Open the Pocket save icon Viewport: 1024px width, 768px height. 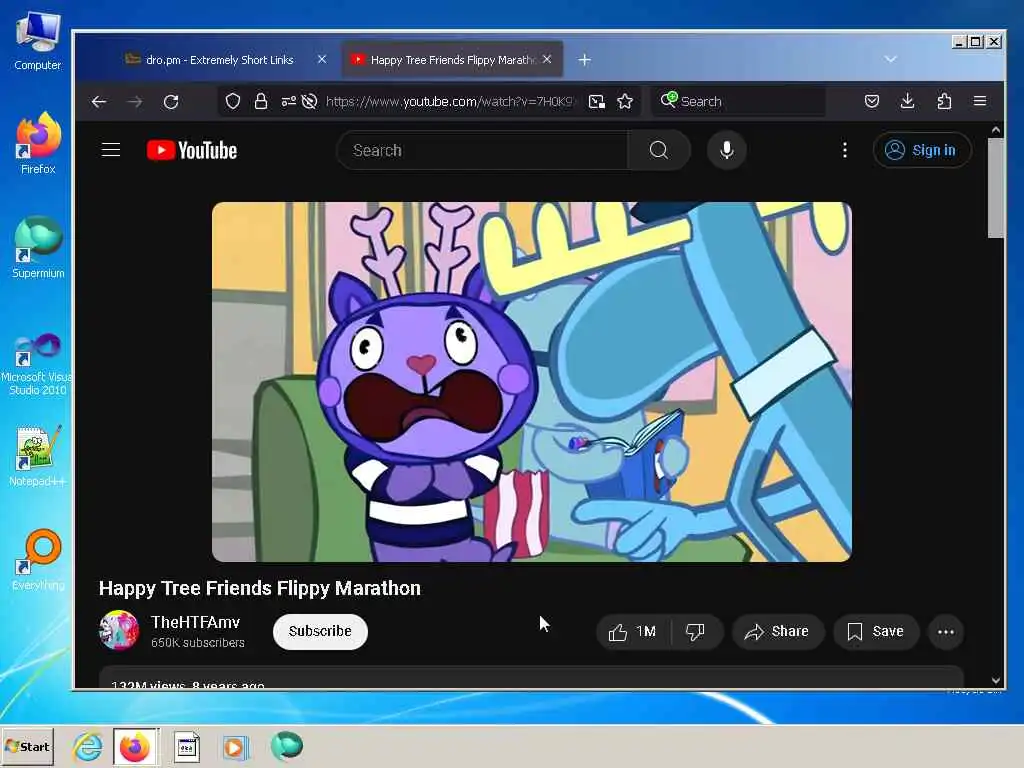pyautogui.click(x=872, y=101)
